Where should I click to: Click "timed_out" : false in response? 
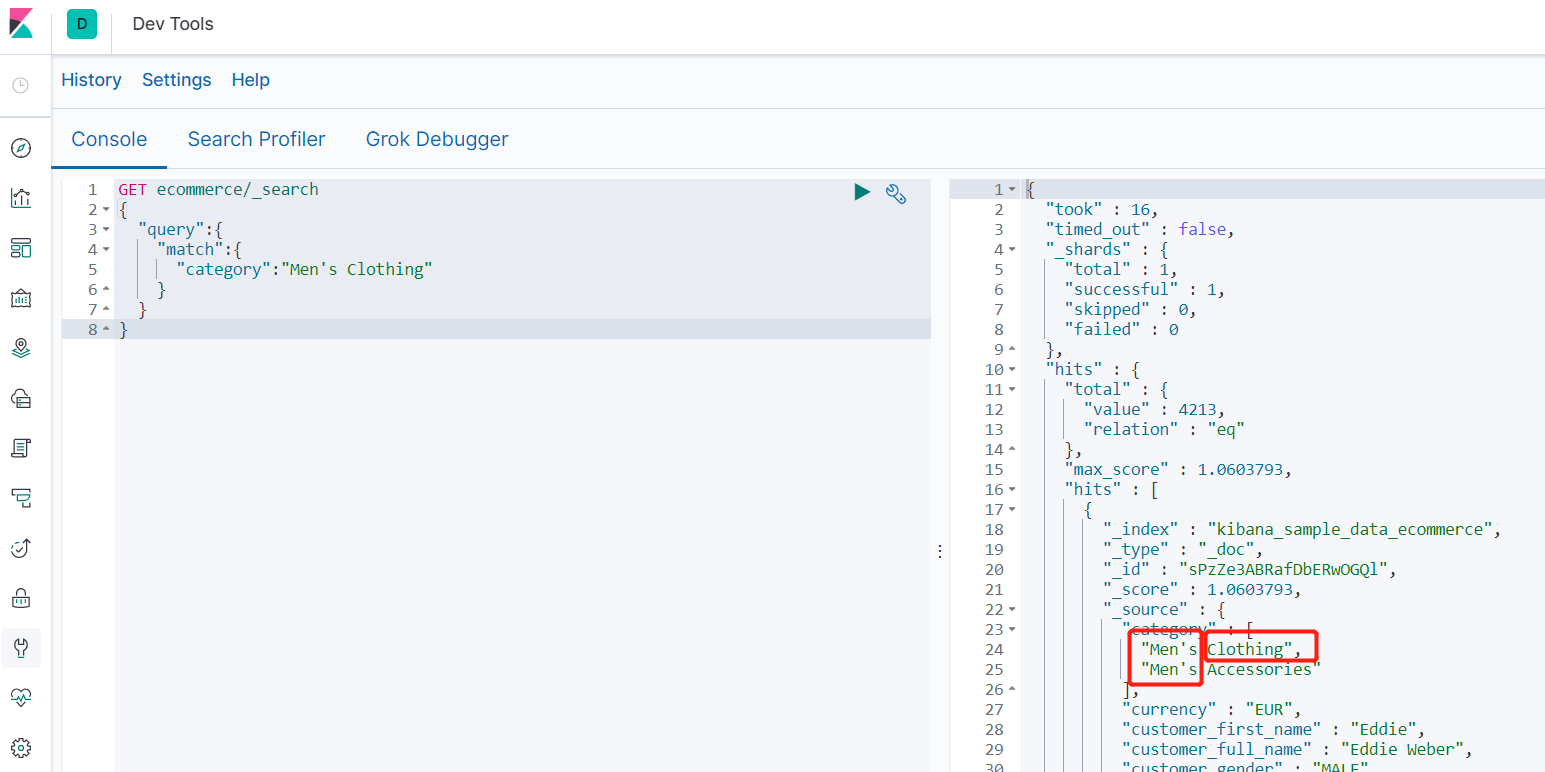[1141, 229]
